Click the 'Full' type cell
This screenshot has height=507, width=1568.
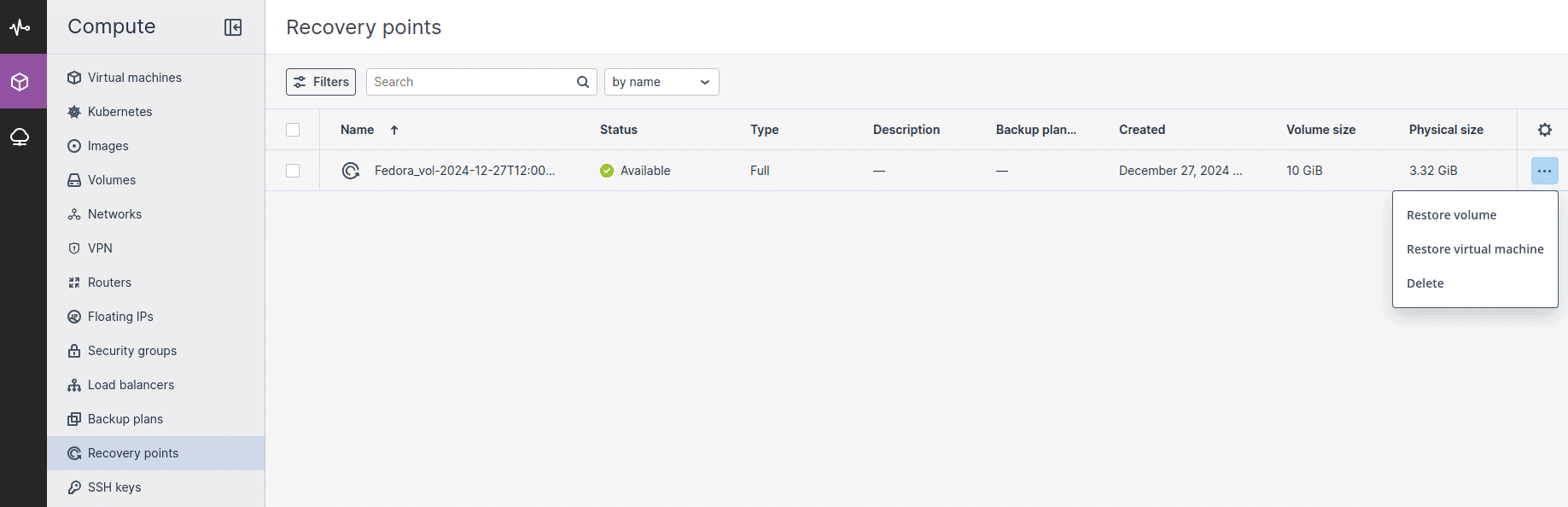tap(760, 171)
